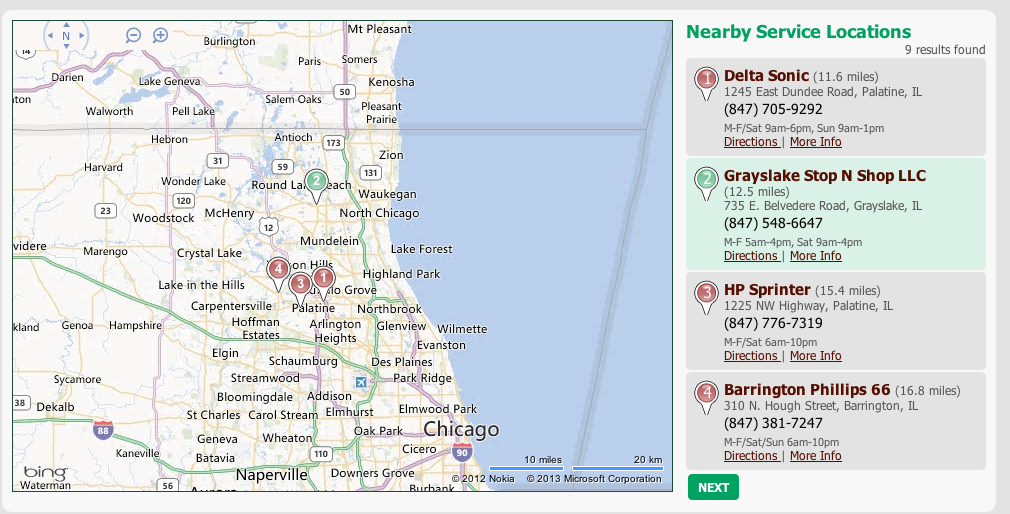
Task: Click the HP Sprinter title
Action: click(x=767, y=289)
